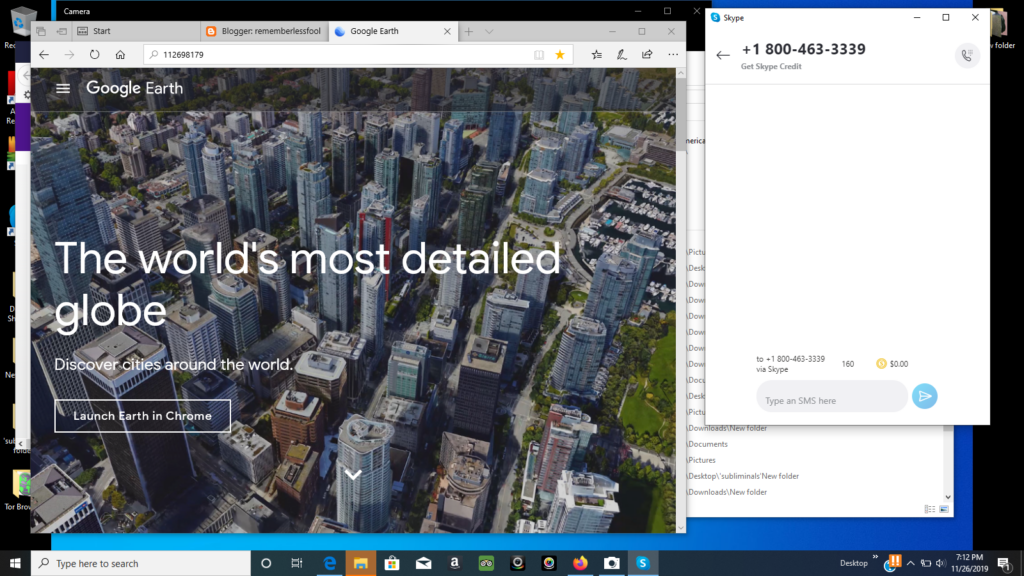The height and width of the screenshot is (576, 1024).
Task: Open the network status tray icon
Action: coord(925,563)
